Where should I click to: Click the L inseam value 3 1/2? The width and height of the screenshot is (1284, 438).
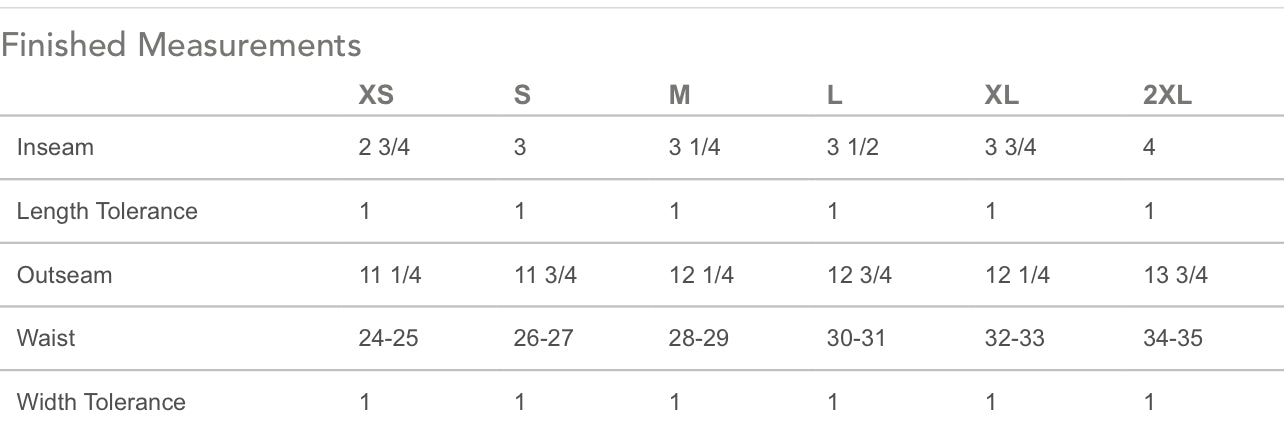pyautogui.click(x=853, y=147)
